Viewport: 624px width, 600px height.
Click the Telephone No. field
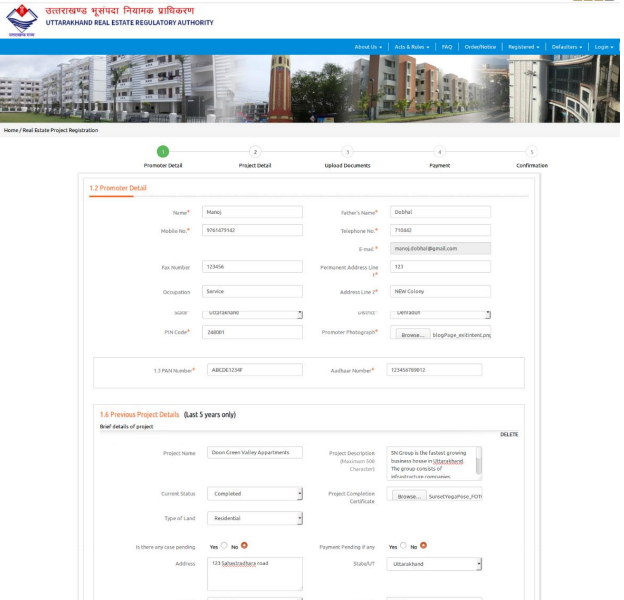tap(440, 230)
